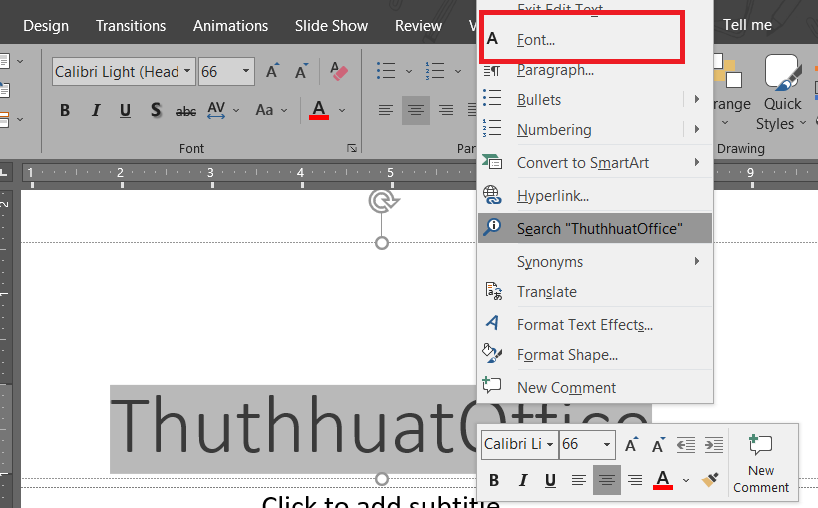Click Search "ThuthhuatOffice" menu entry
This screenshot has width=818, height=508.
pyautogui.click(x=595, y=228)
